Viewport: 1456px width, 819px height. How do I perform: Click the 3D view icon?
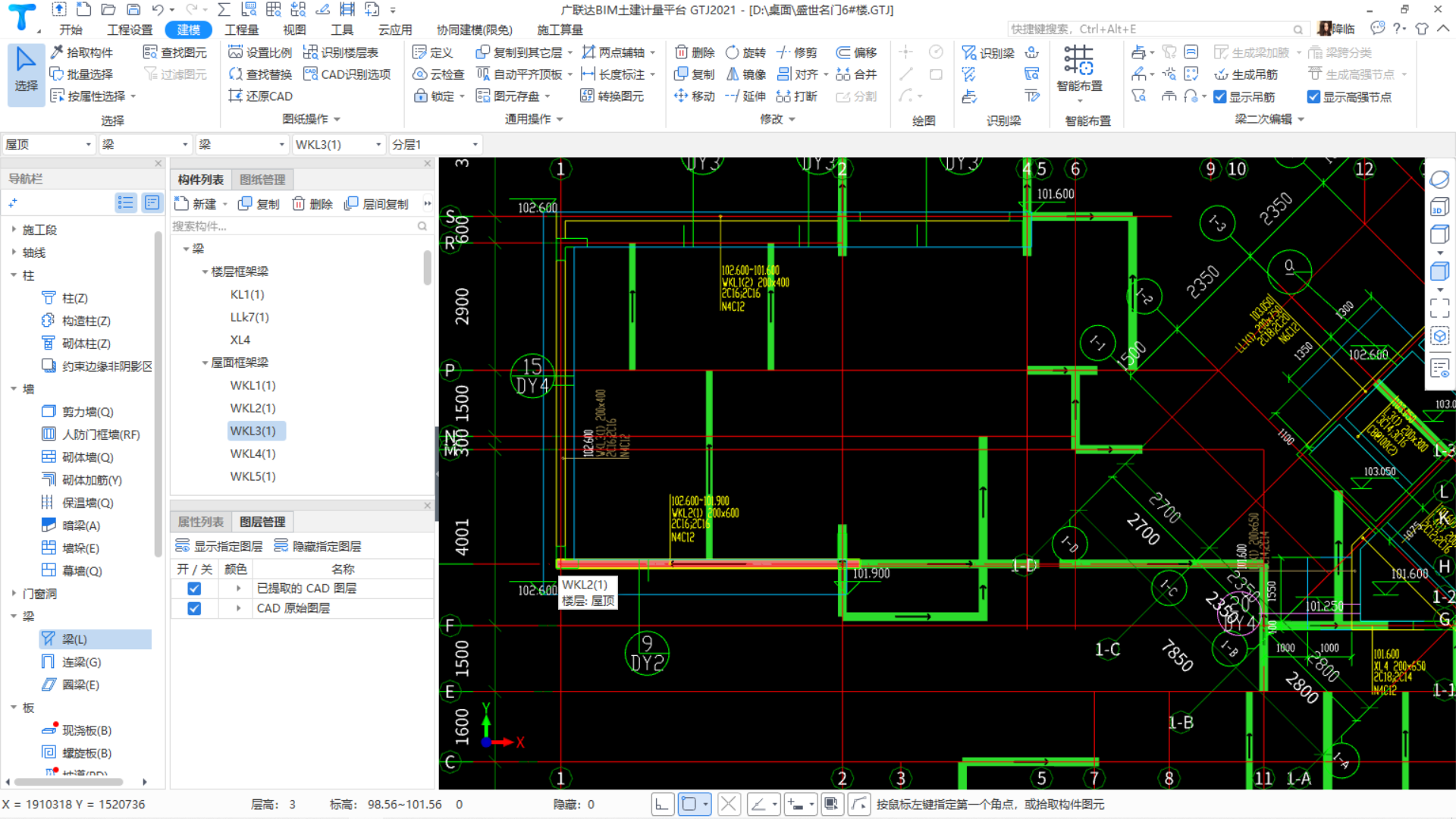(1439, 208)
